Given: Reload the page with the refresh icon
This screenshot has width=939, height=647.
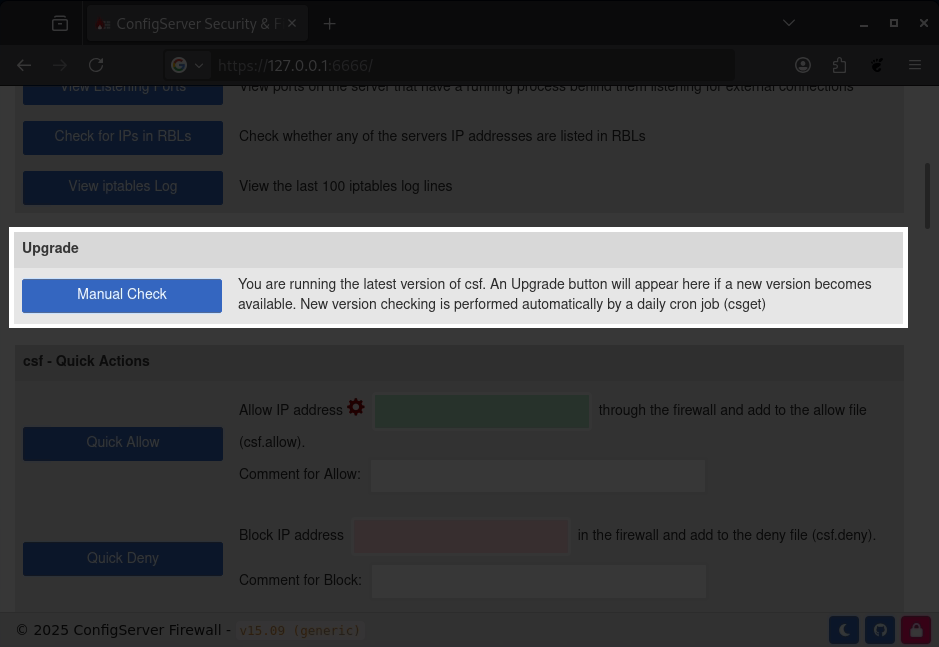Looking at the screenshot, I should 96,65.
